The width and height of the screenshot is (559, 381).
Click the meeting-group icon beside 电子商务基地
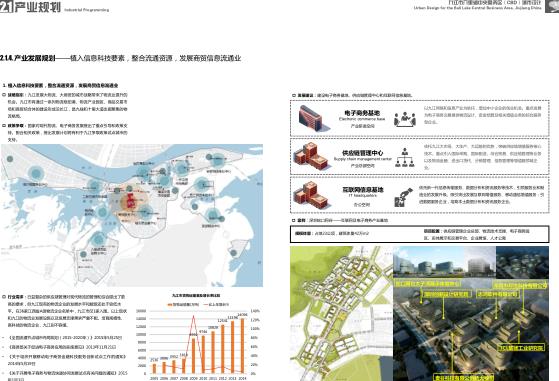coord(405,119)
